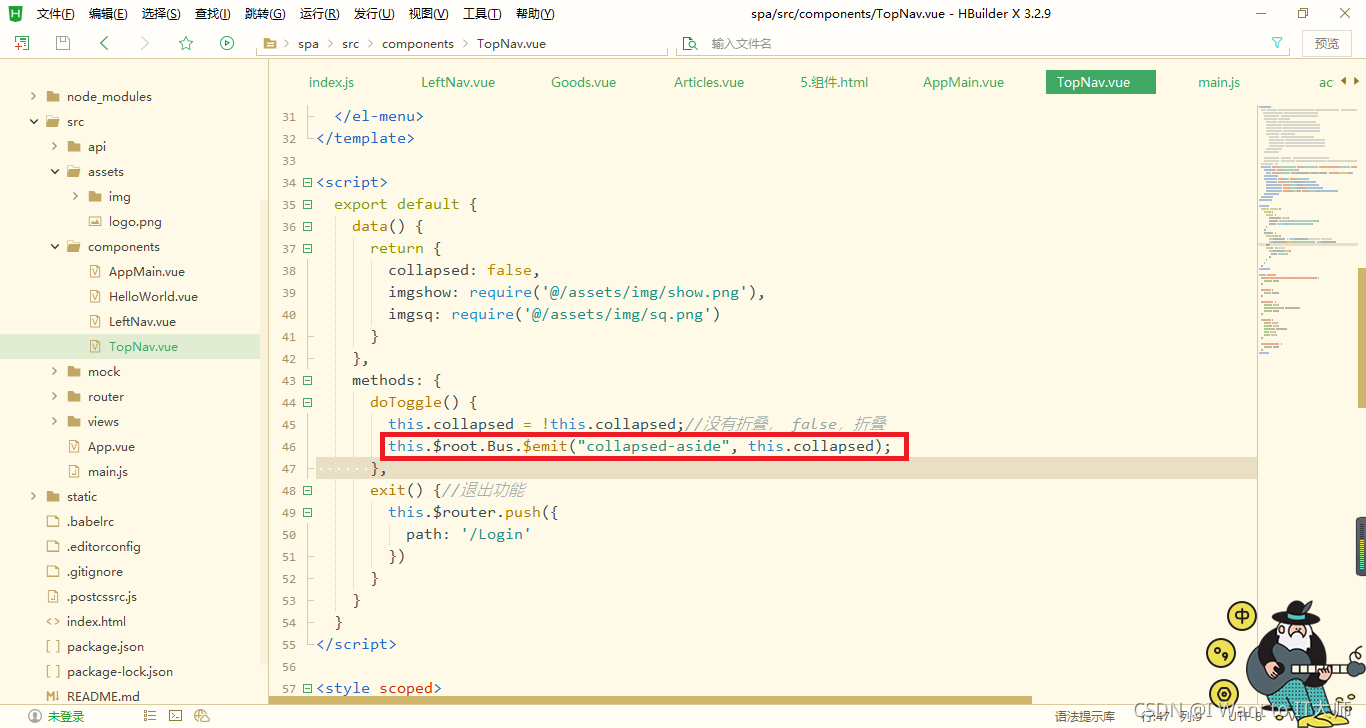Collapse code fold at line 37 return
The width and height of the screenshot is (1366, 728).
(307, 249)
